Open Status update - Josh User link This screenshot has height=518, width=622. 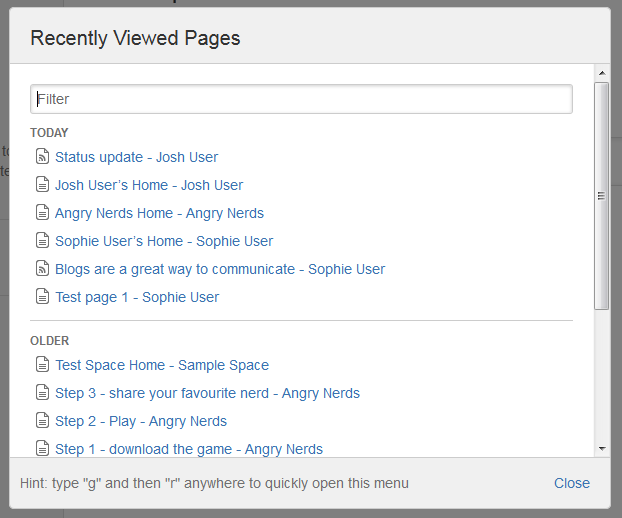point(136,157)
